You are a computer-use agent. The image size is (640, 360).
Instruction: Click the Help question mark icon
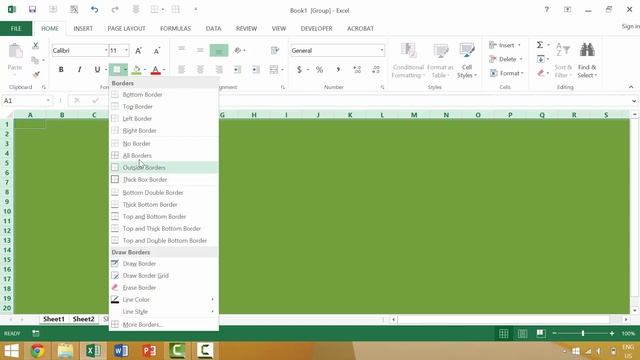(546, 9)
